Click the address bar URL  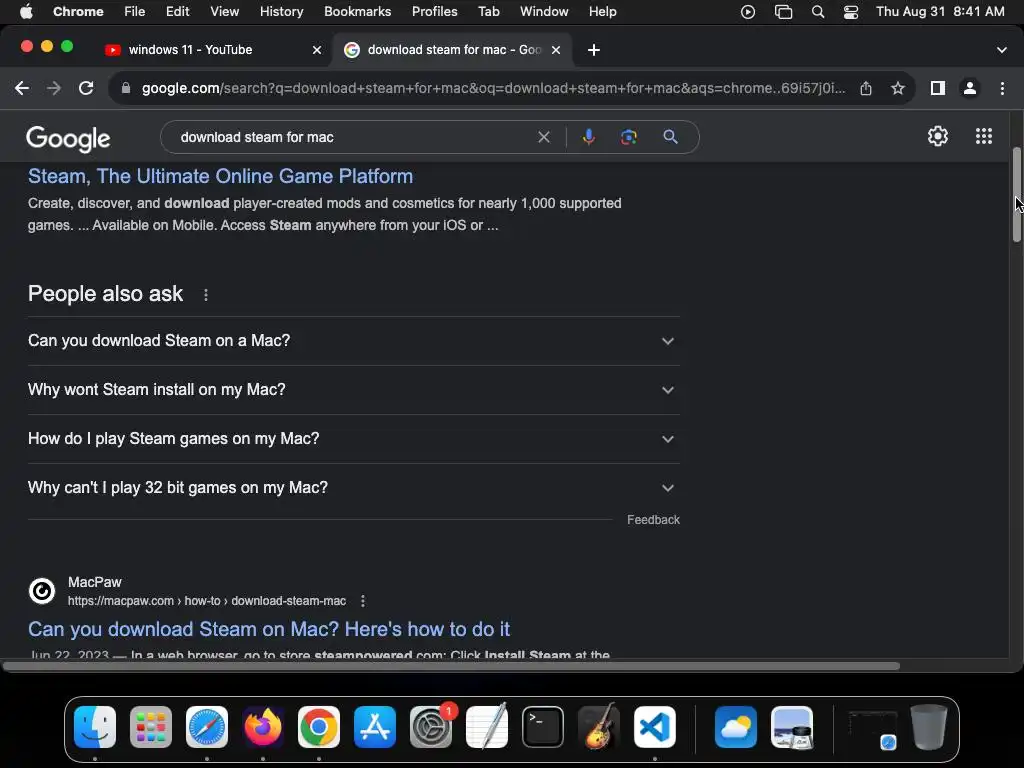[493, 88]
